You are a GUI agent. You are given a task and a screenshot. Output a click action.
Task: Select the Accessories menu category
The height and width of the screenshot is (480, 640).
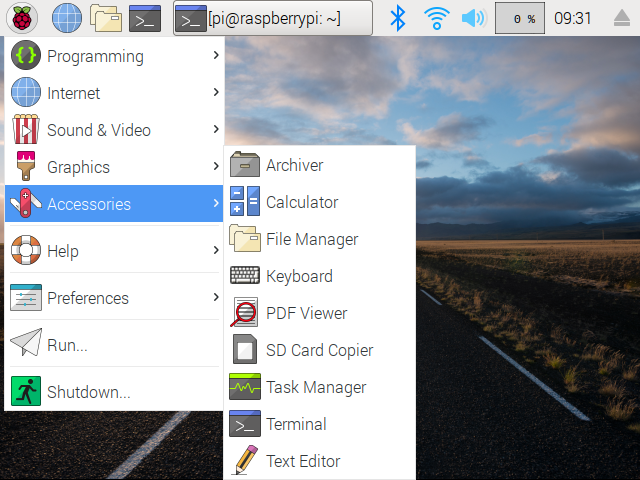pos(114,203)
